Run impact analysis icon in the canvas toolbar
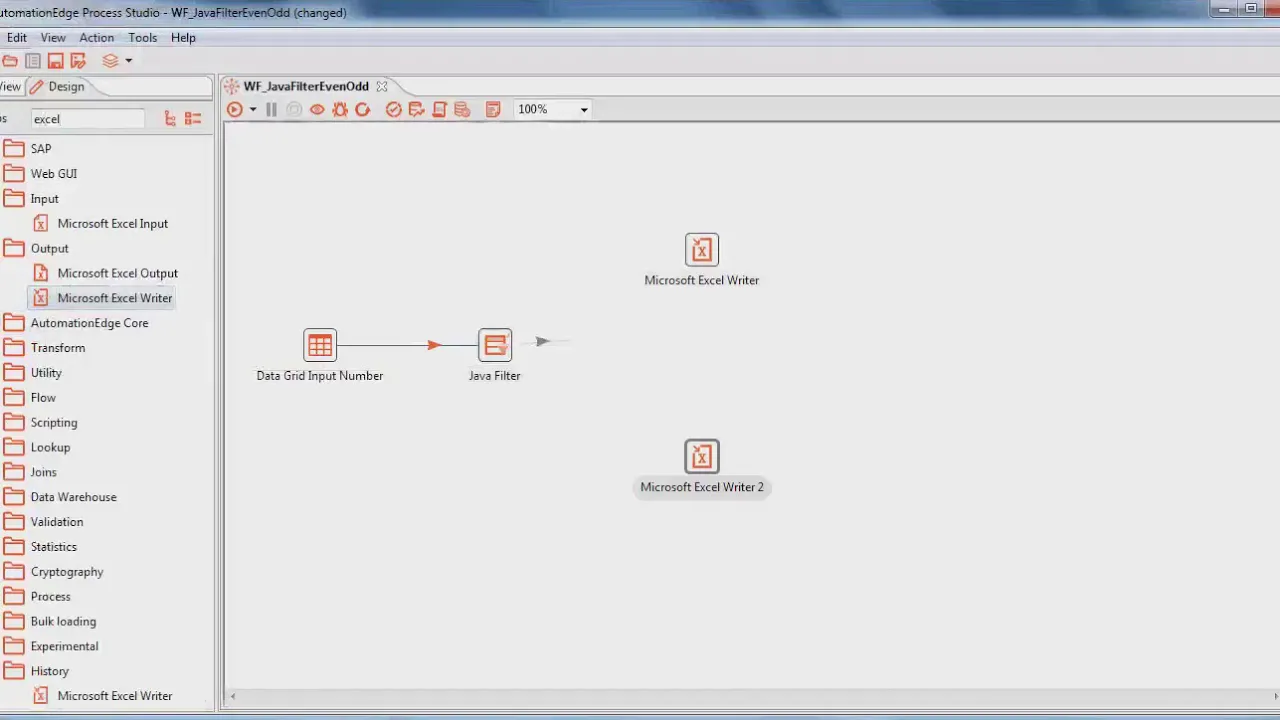 pos(416,109)
